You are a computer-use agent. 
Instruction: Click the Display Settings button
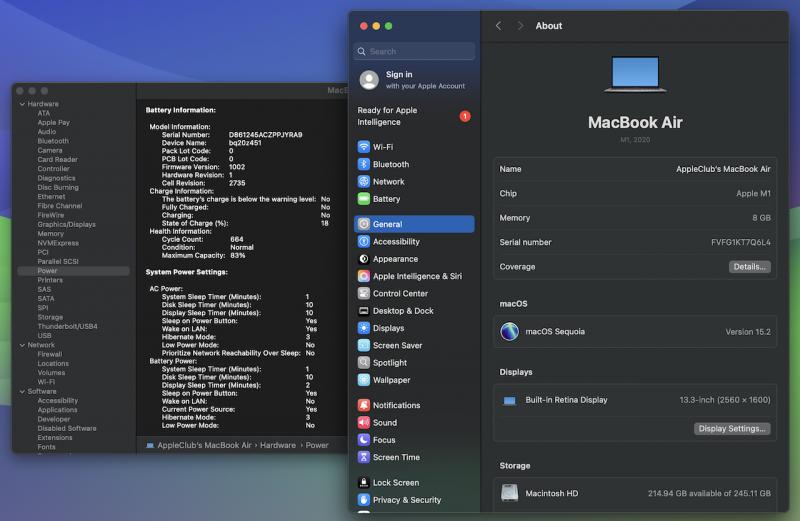pyautogui.click(x=732, y=429)
